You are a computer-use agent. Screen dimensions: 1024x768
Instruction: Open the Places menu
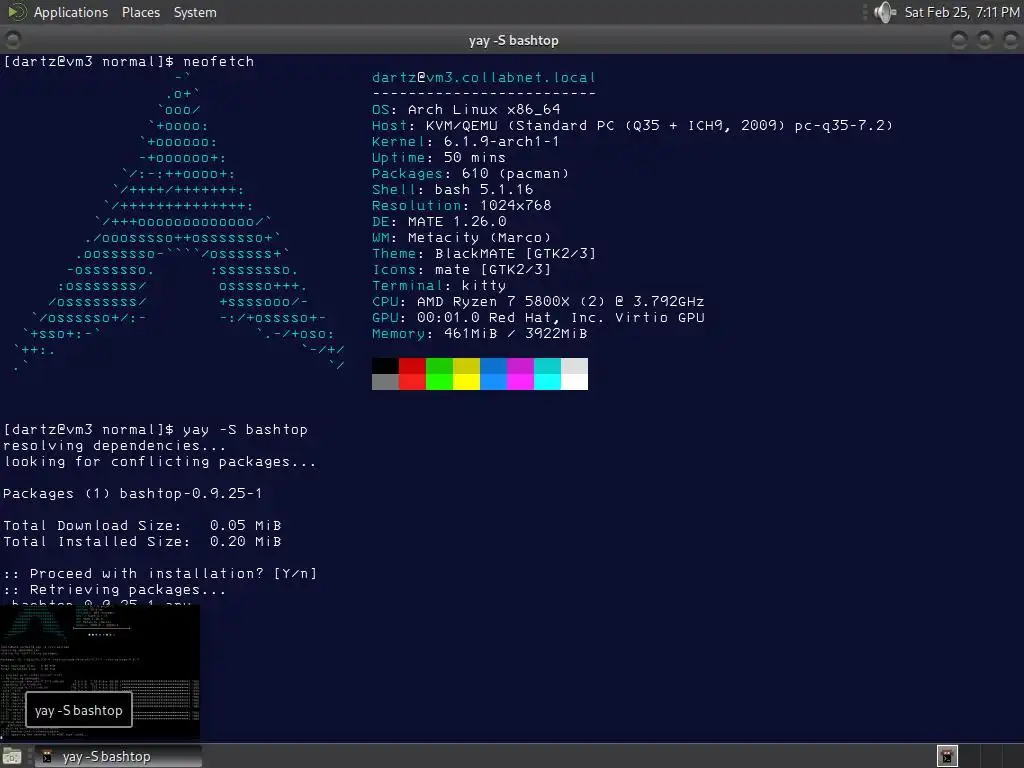click(x=140, y=12)
